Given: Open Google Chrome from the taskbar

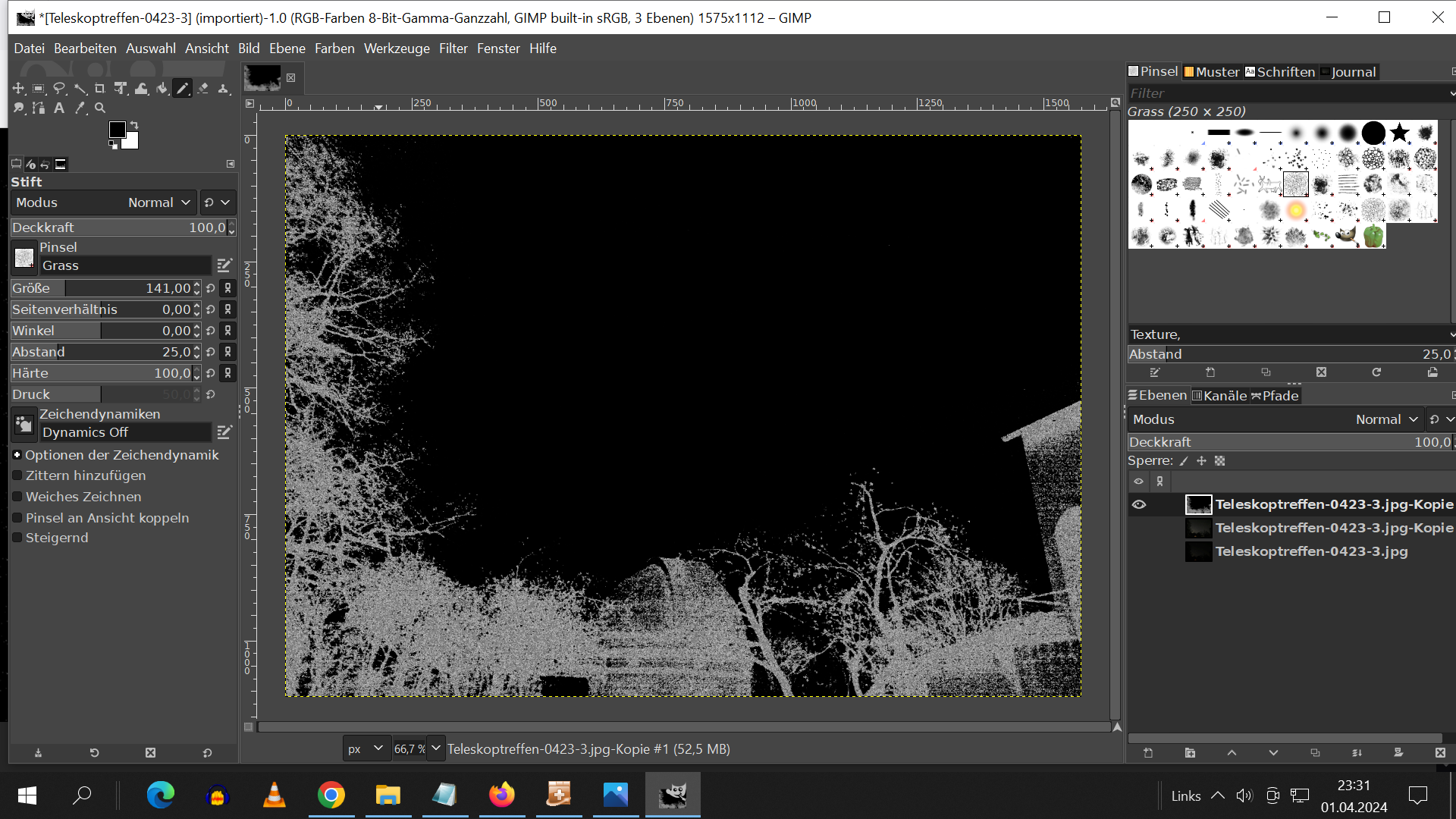Looking at the screenshot, I should [331, 795].
